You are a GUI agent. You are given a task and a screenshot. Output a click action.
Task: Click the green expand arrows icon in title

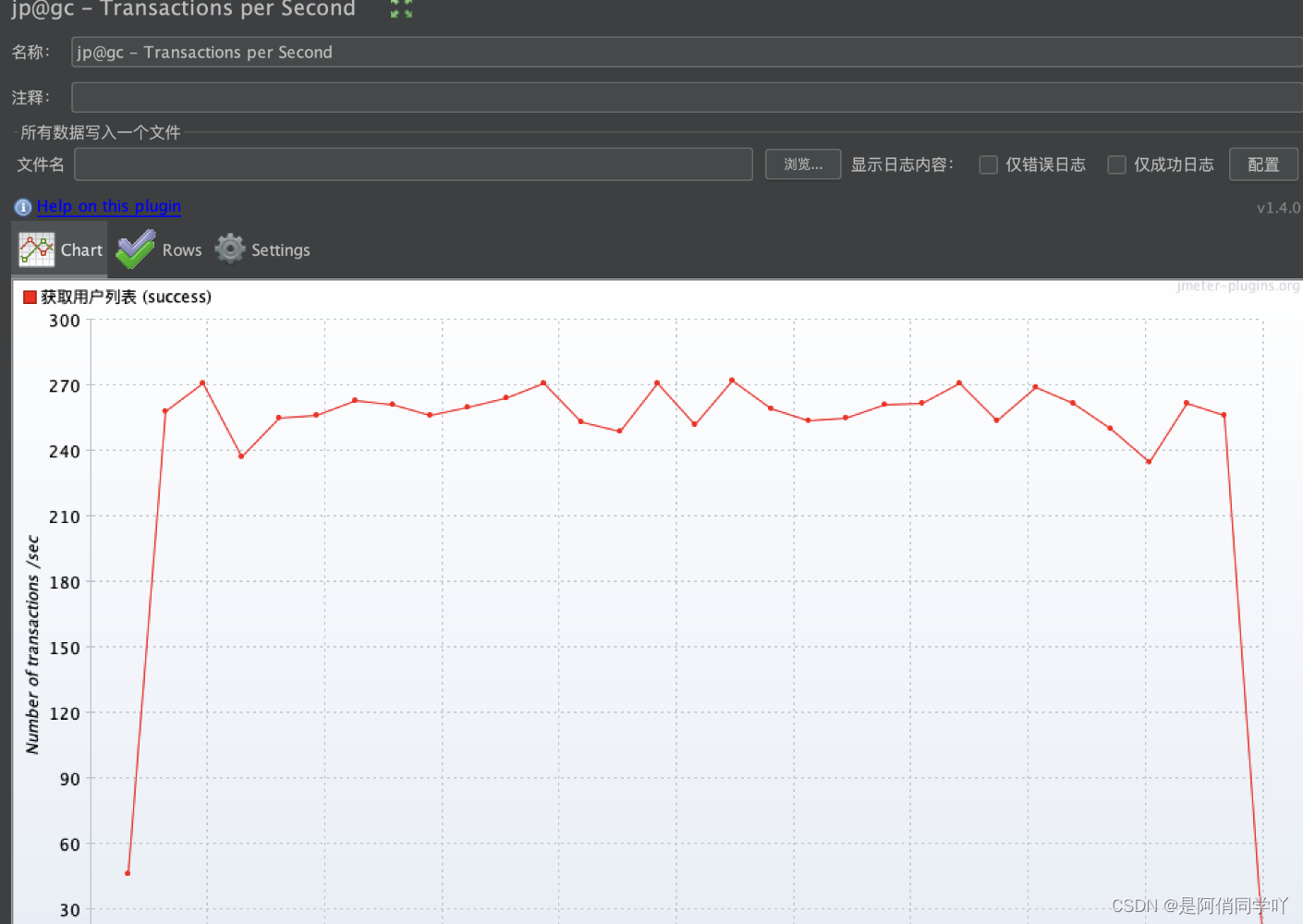401,9
